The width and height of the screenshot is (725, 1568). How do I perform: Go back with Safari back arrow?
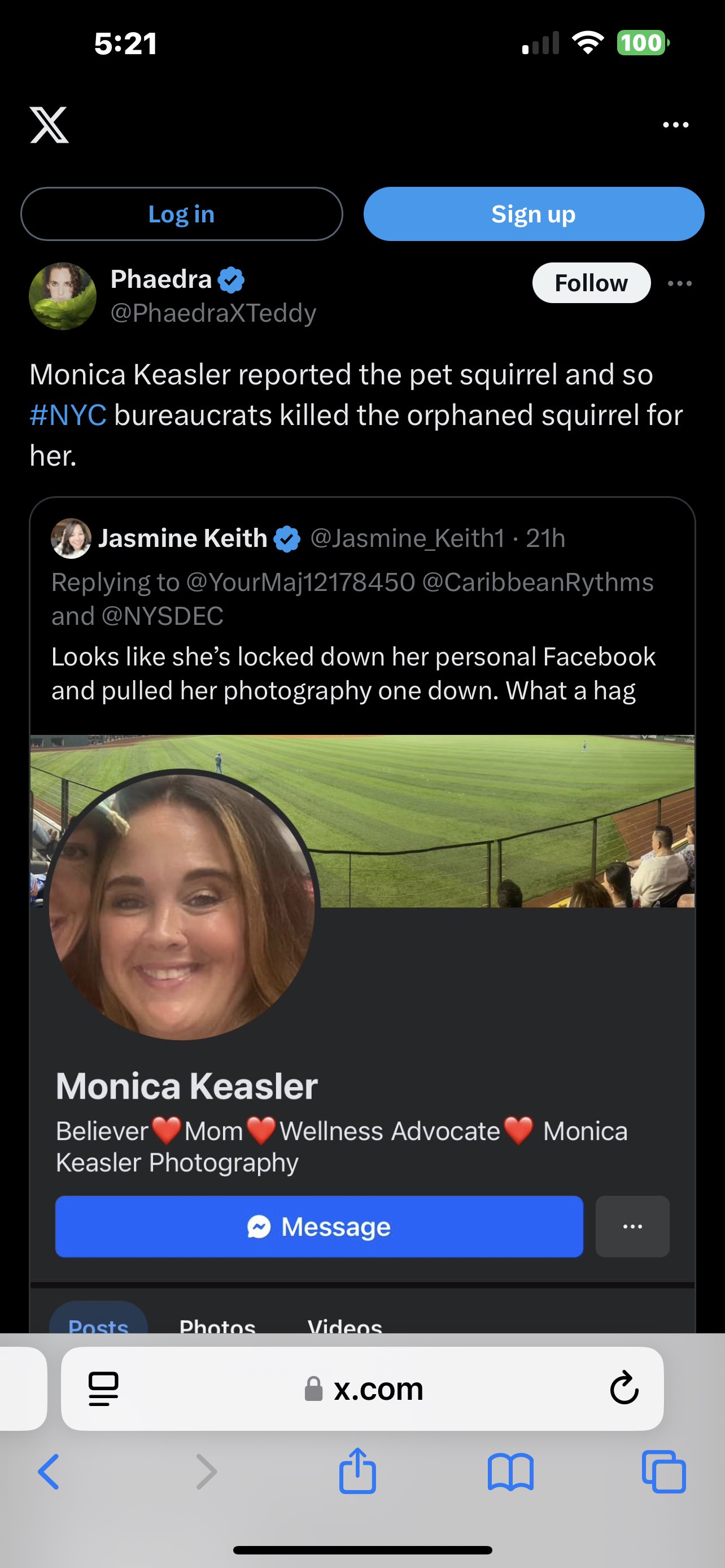click(x=49, y=1472)
